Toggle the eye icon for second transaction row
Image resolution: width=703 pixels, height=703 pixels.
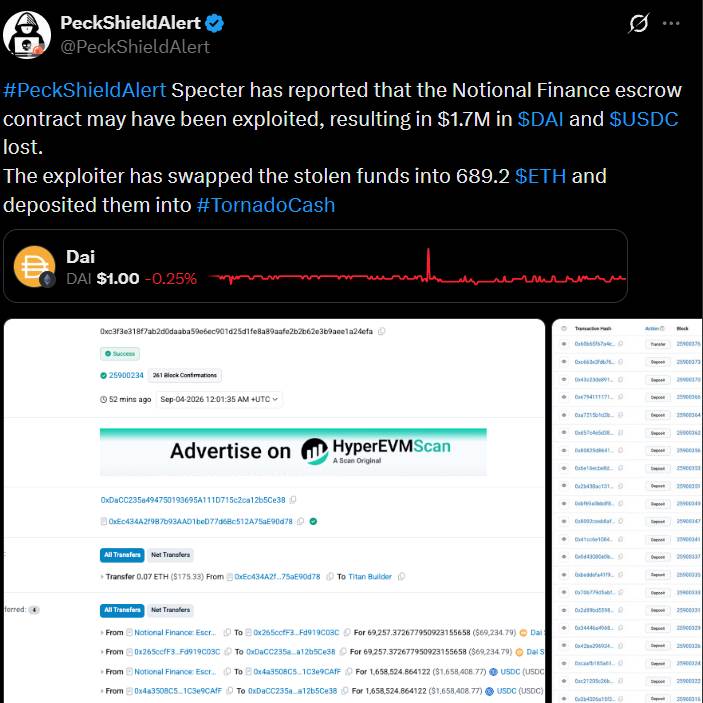(564, 362)
